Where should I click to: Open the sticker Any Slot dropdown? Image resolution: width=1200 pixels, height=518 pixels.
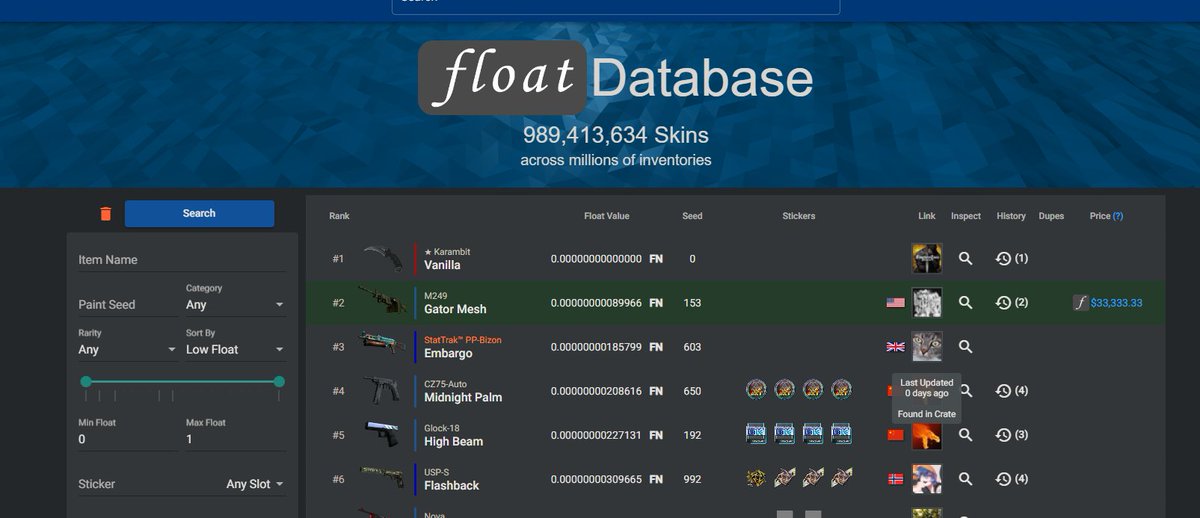pyautogui.click(x=255, y=484)
